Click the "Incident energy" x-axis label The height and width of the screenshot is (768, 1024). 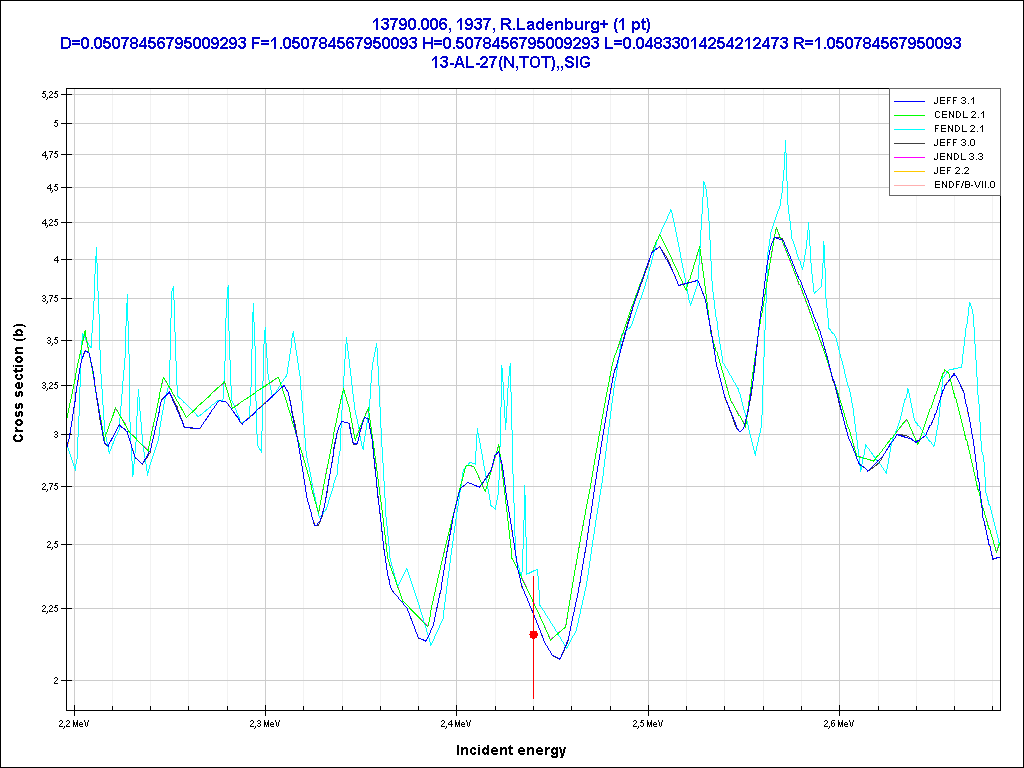511,750
